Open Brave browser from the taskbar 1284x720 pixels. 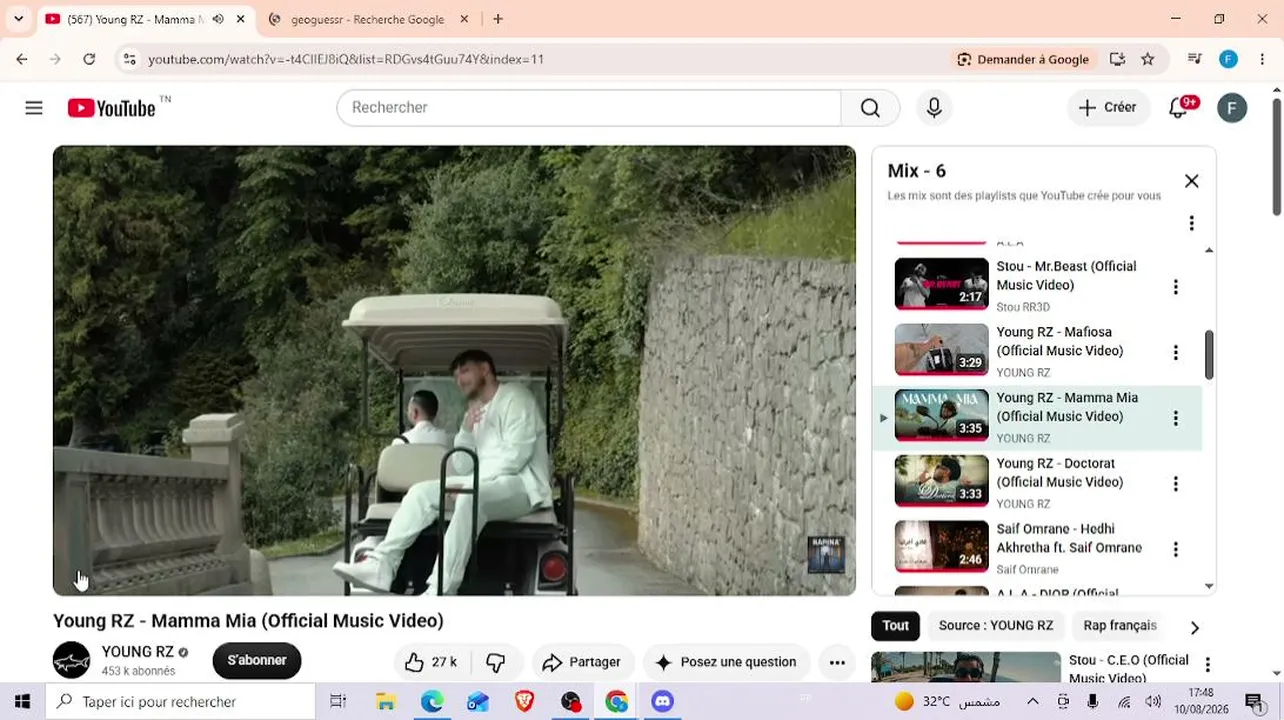click(x=524, y=702)
